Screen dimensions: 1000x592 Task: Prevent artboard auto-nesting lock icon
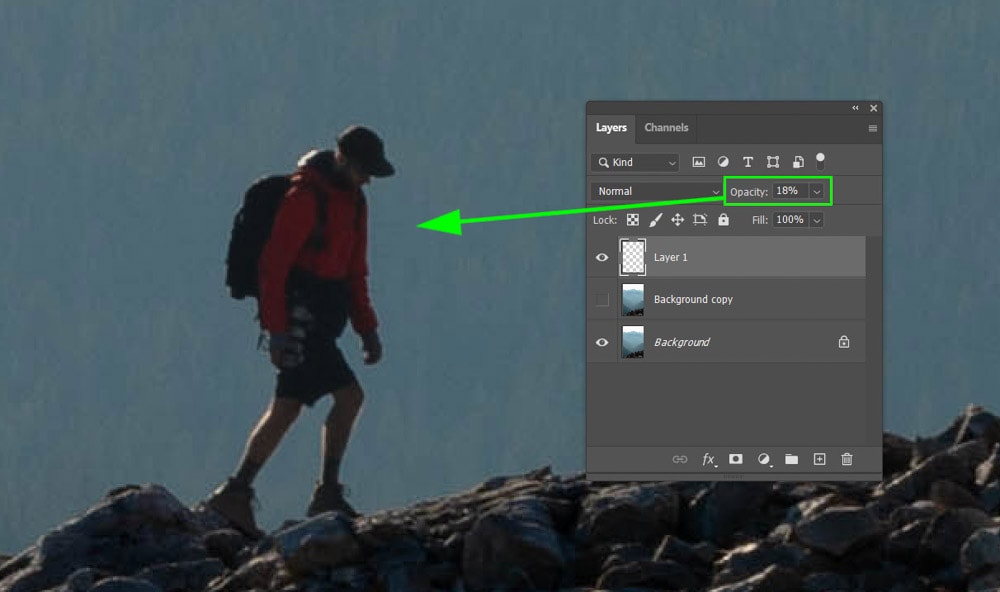pyautogui.click(x=700, y=220)
